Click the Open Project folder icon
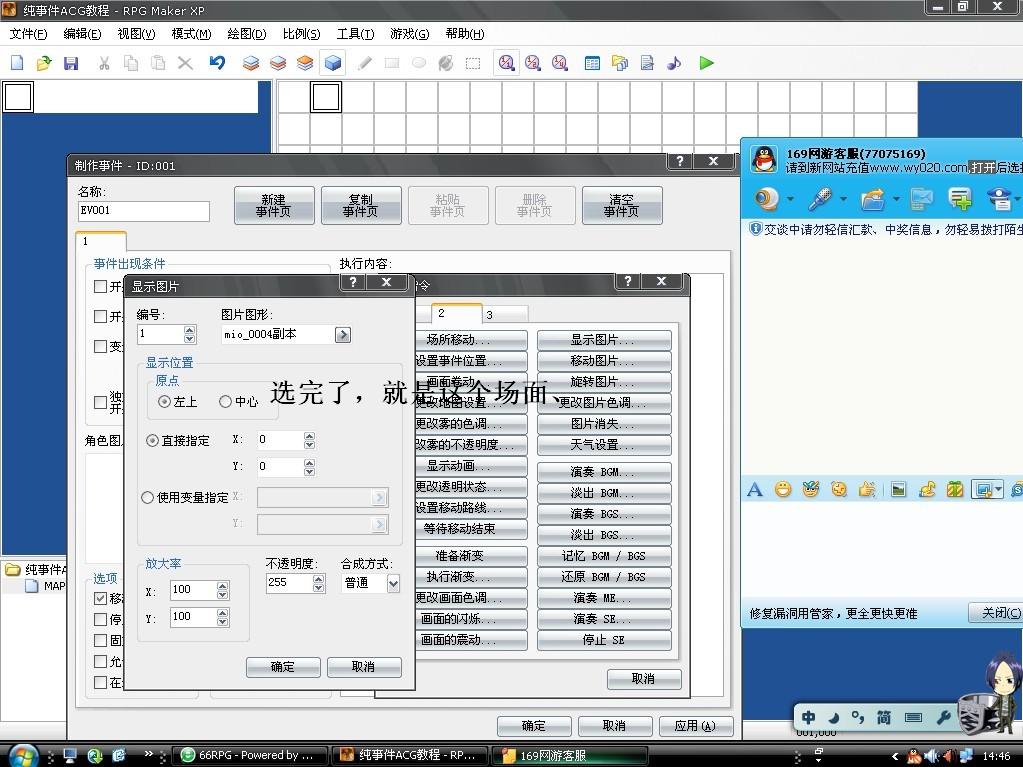Image resolution: width=1023 pixels, height=767 pixels. click(x=44, y=63)
